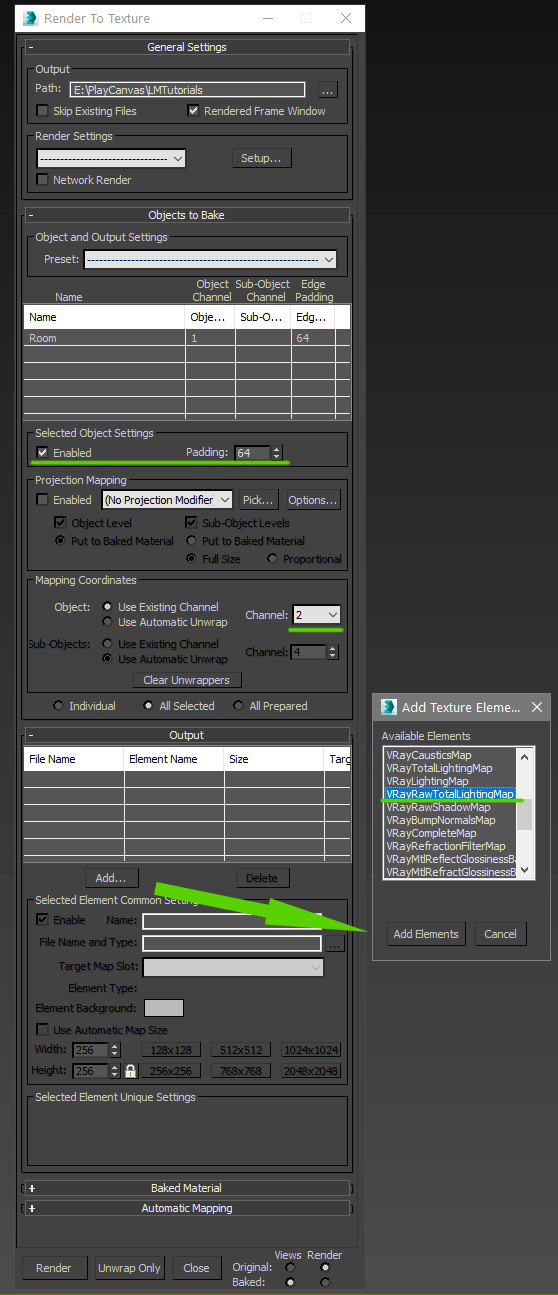
Task: Collapse the General Settings rollout
Action: click(187, 47)
